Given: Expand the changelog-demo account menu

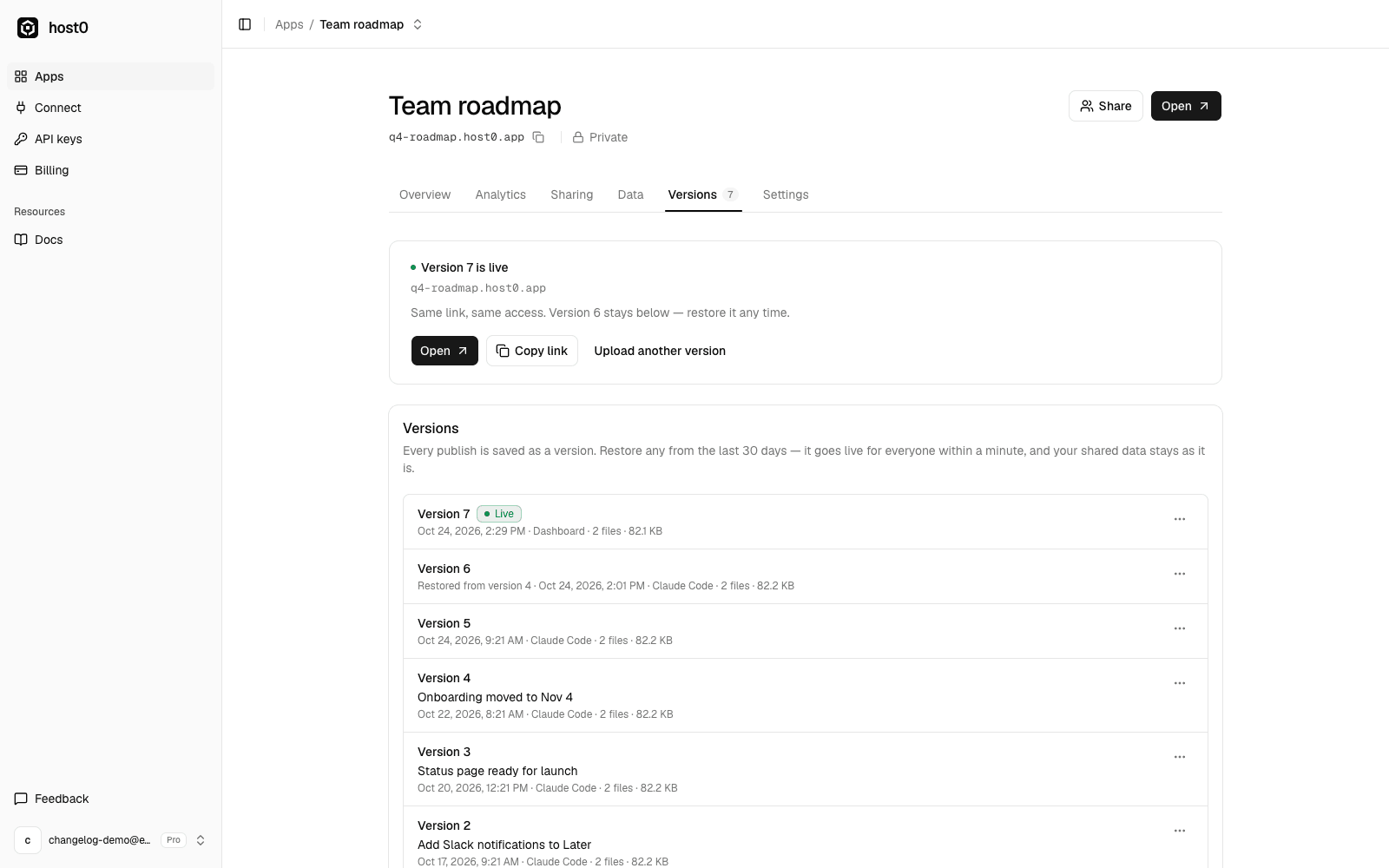Looking at the screenshot, I should (x=111, y=840).
